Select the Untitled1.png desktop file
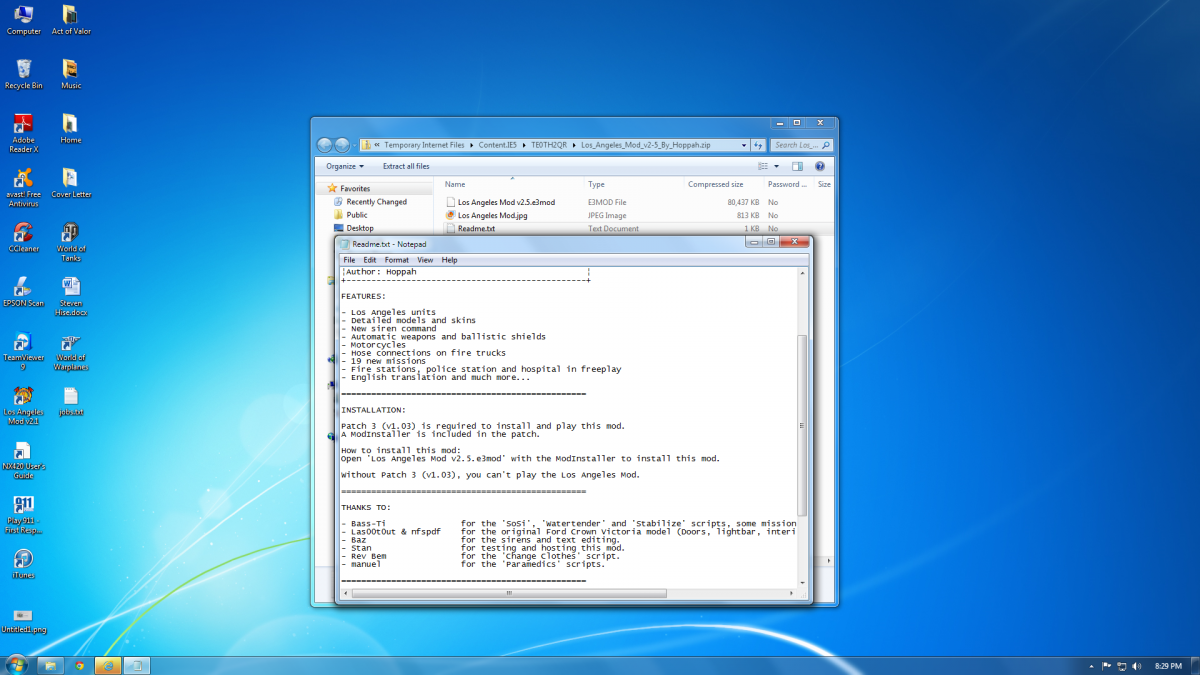This screenshot has width=1200, height=675. tap(23, 619)
